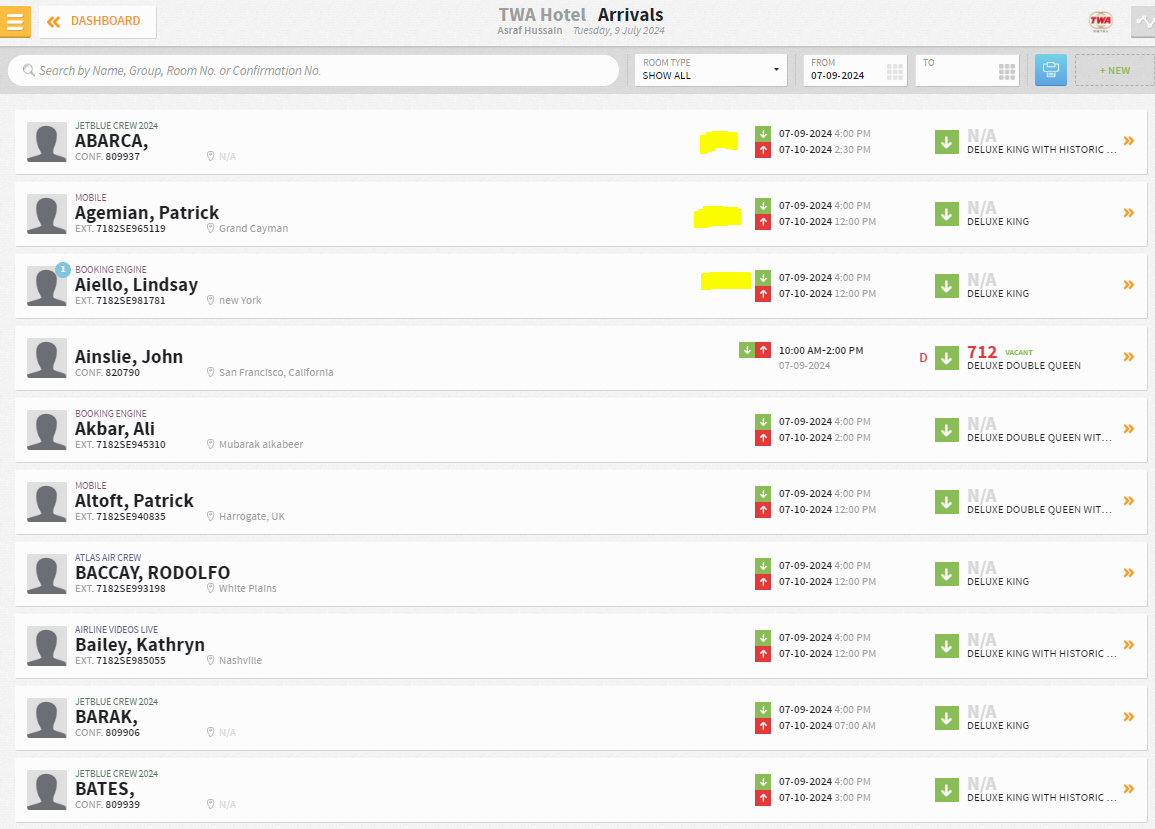
Task: Print the arrivals list
Action: click(x=1050, y=70)
